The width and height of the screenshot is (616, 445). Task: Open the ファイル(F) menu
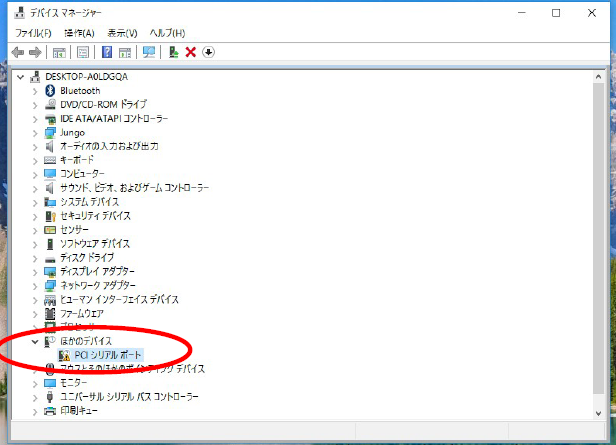(x=32, y=33)
